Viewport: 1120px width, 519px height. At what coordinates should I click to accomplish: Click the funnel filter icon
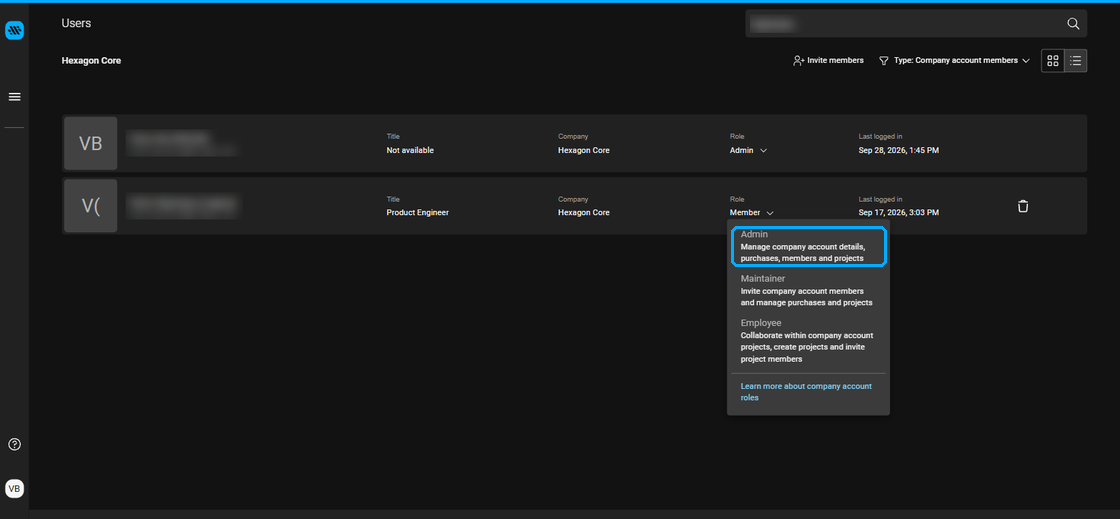[x=884, y=61]
